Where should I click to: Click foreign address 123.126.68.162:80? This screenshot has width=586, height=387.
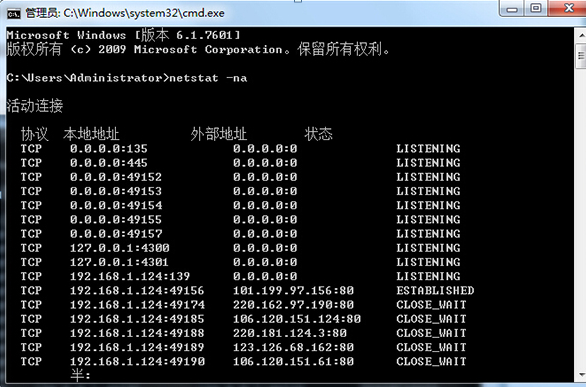(x=293, y=347)
